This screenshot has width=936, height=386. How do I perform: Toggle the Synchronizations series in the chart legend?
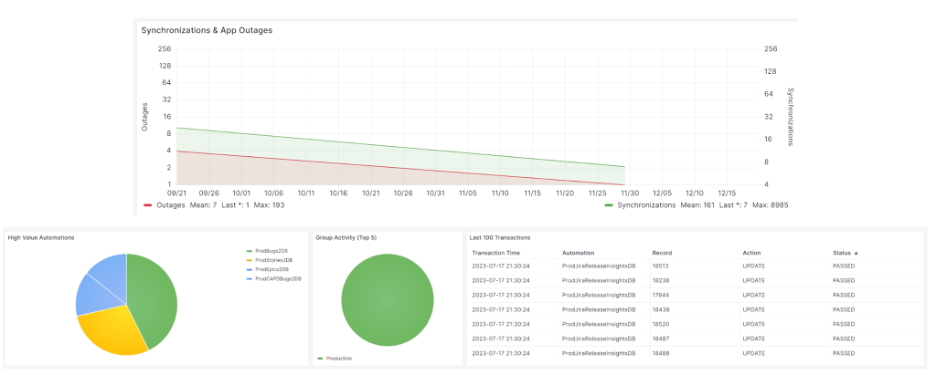tap(646, 205)
